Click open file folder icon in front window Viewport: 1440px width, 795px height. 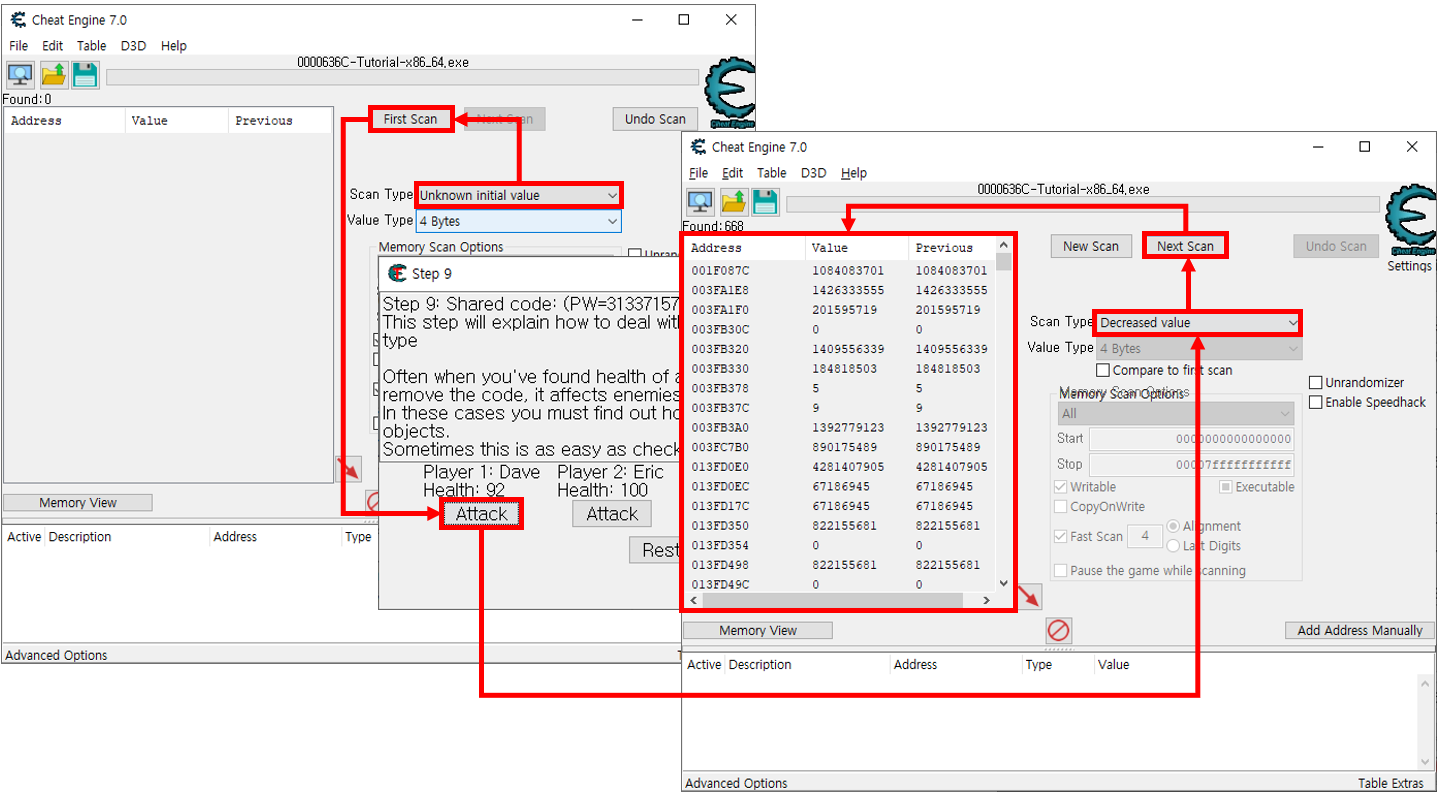733,202
